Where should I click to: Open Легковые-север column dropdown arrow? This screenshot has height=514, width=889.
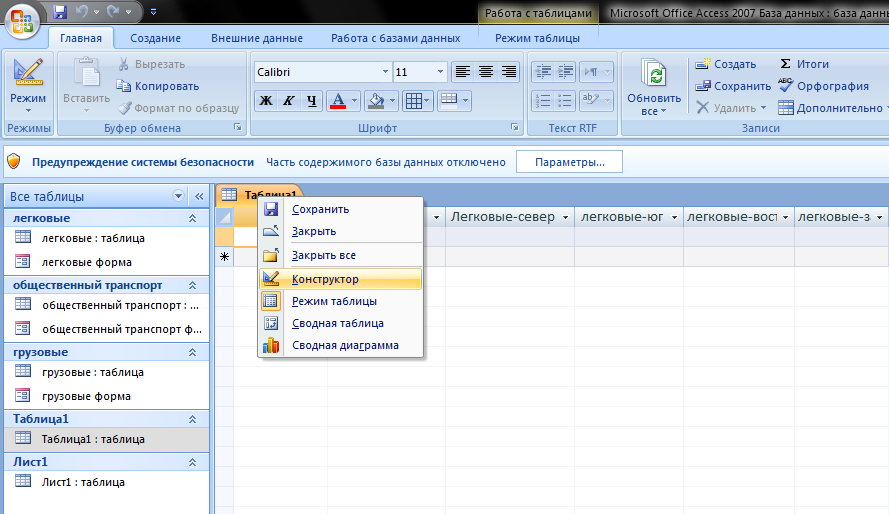pyautogui.click(x=565, y=218)
